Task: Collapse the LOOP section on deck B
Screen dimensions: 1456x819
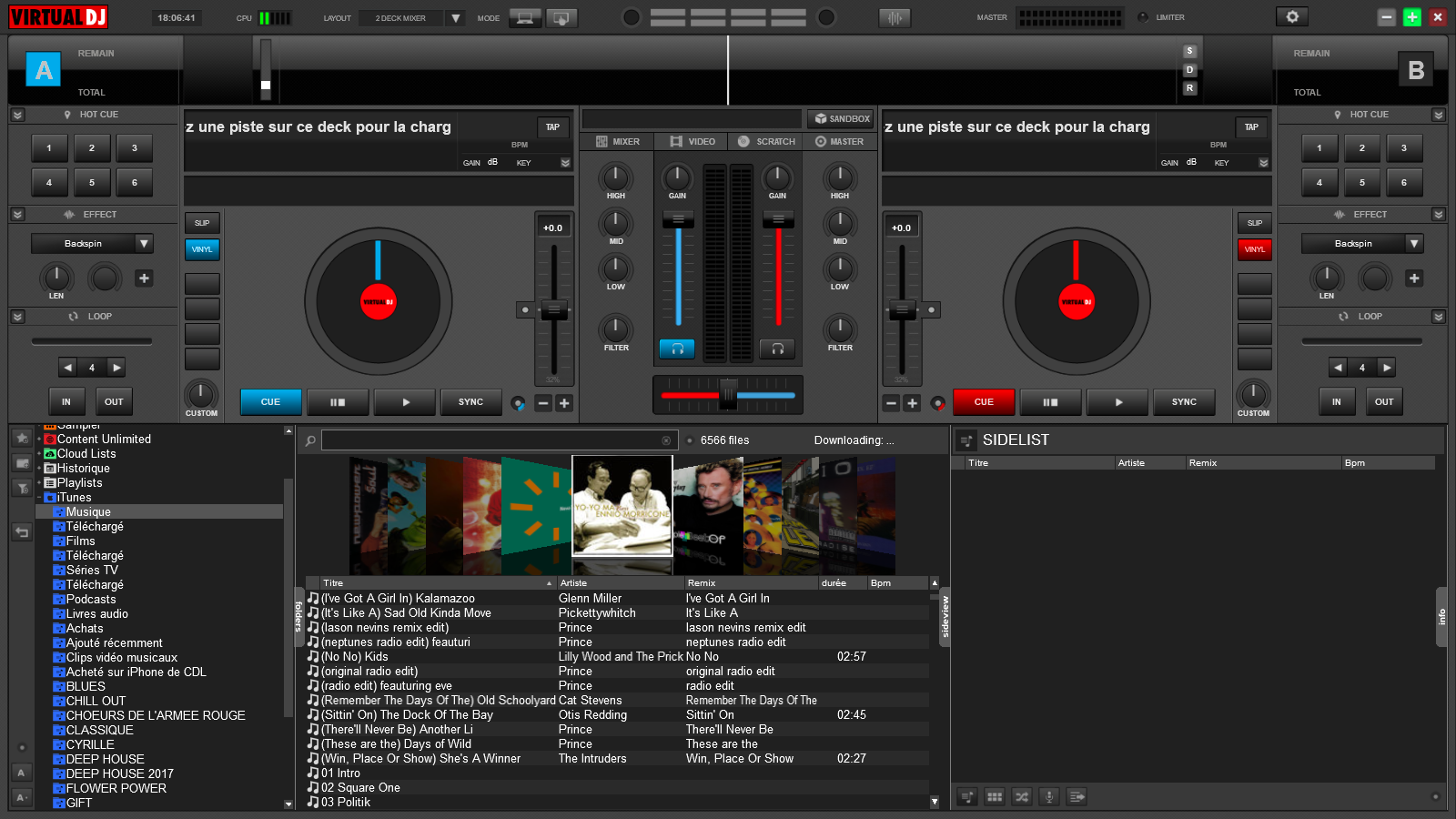Action: point(1439,317)
